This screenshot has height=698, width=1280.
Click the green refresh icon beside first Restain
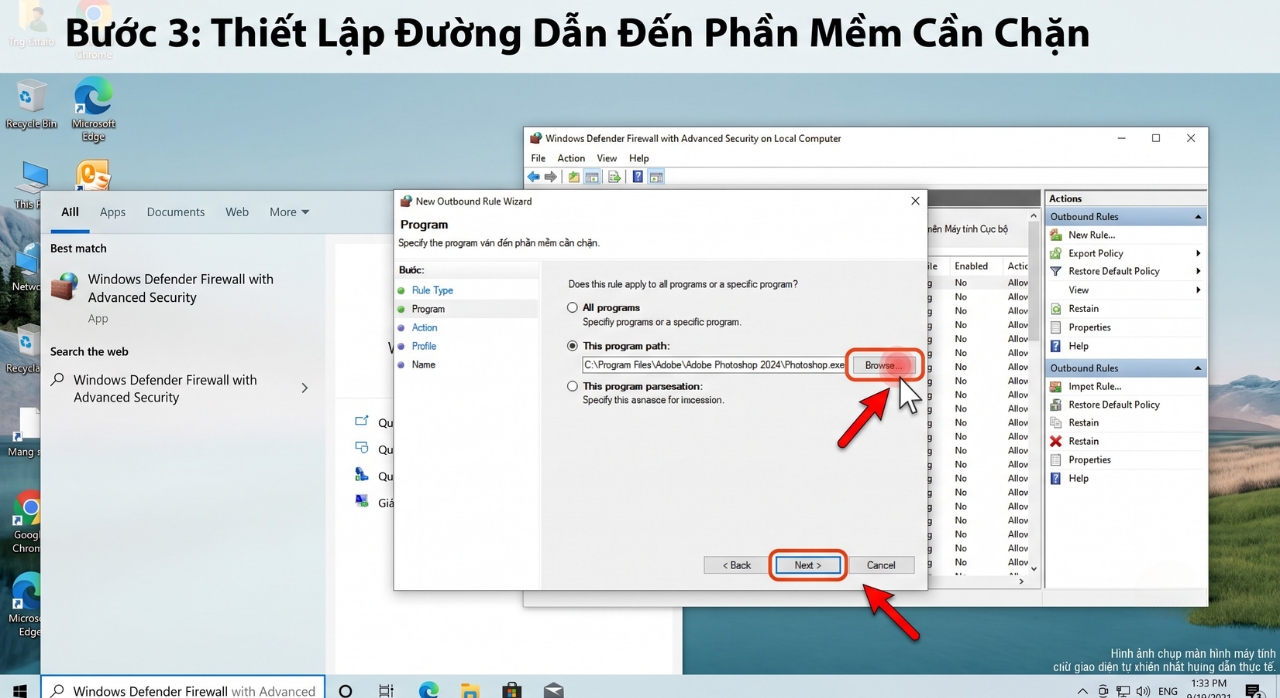[1056, 308]
